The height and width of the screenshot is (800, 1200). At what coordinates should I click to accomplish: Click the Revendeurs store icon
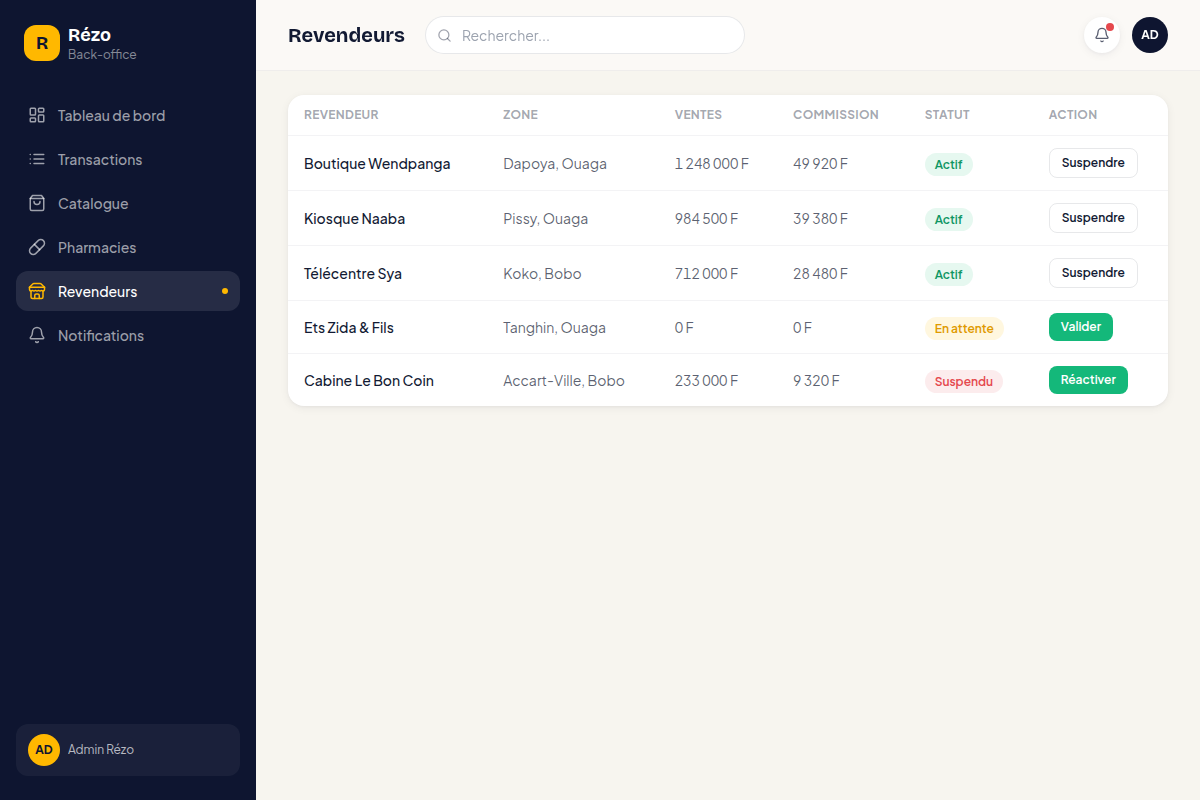(37, 291)
